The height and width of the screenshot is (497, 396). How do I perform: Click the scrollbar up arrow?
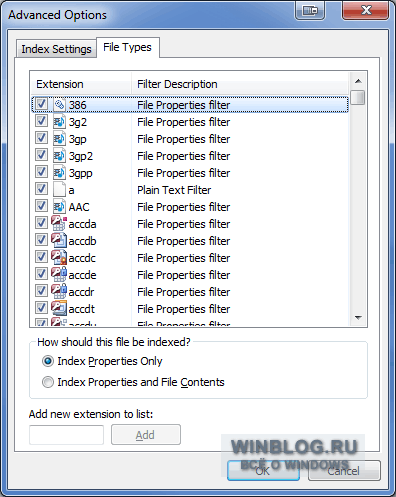pyautogui.click(x=358, y=81)
